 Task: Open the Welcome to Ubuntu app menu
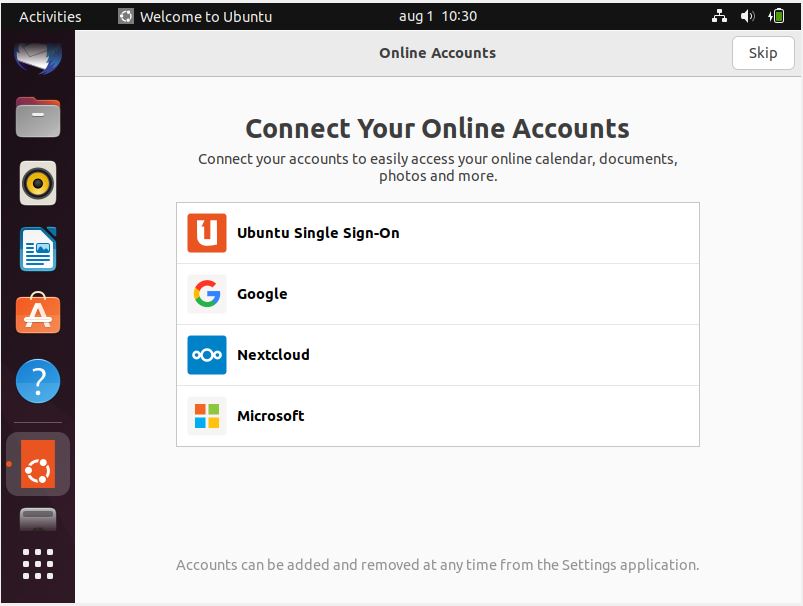coord(195,16)
